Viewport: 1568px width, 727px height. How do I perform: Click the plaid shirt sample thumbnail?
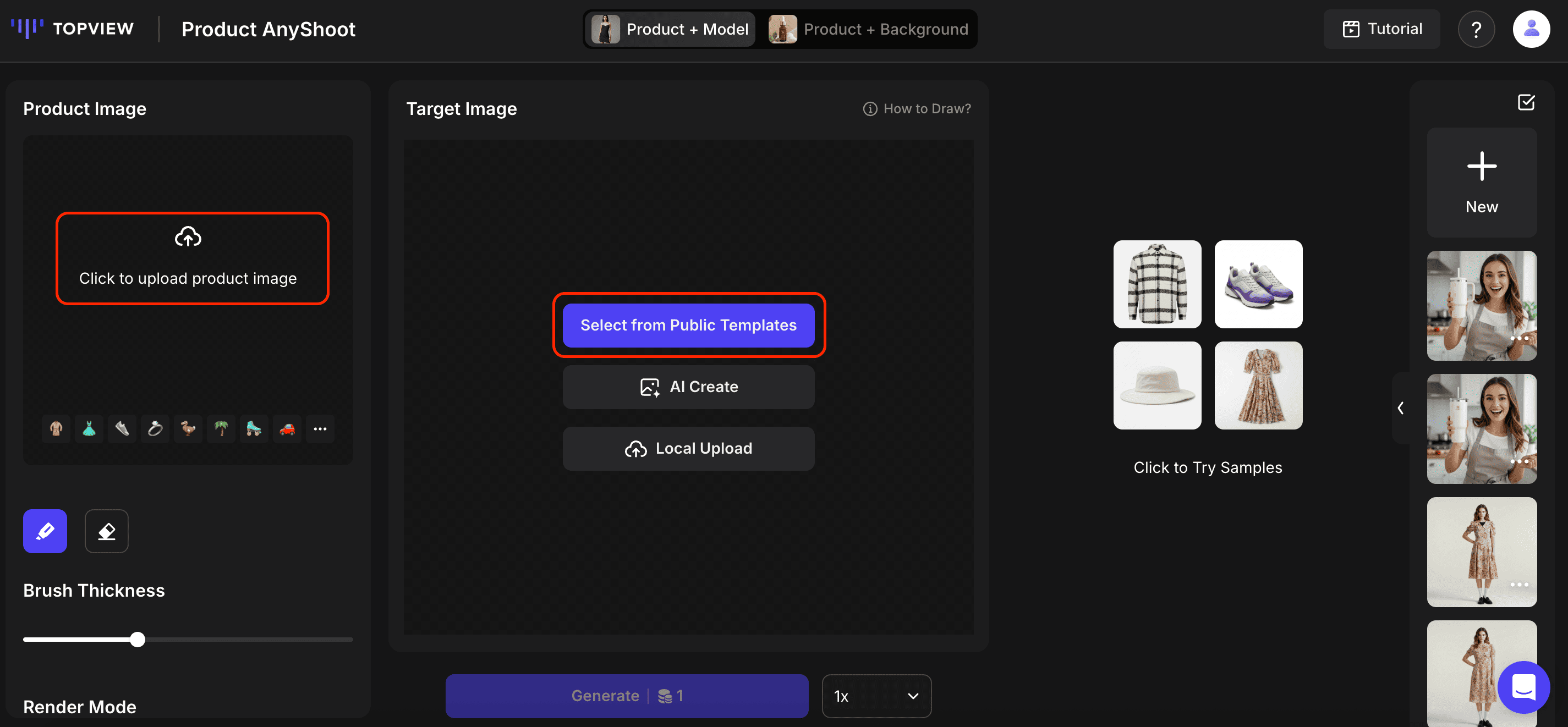1157,284
